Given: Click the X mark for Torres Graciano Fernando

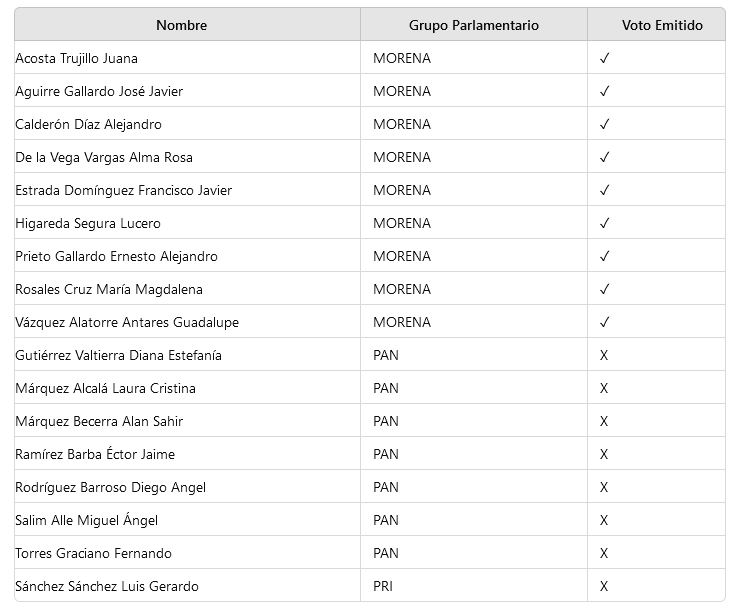Looking at the screenshot, I should coord(604,553).
